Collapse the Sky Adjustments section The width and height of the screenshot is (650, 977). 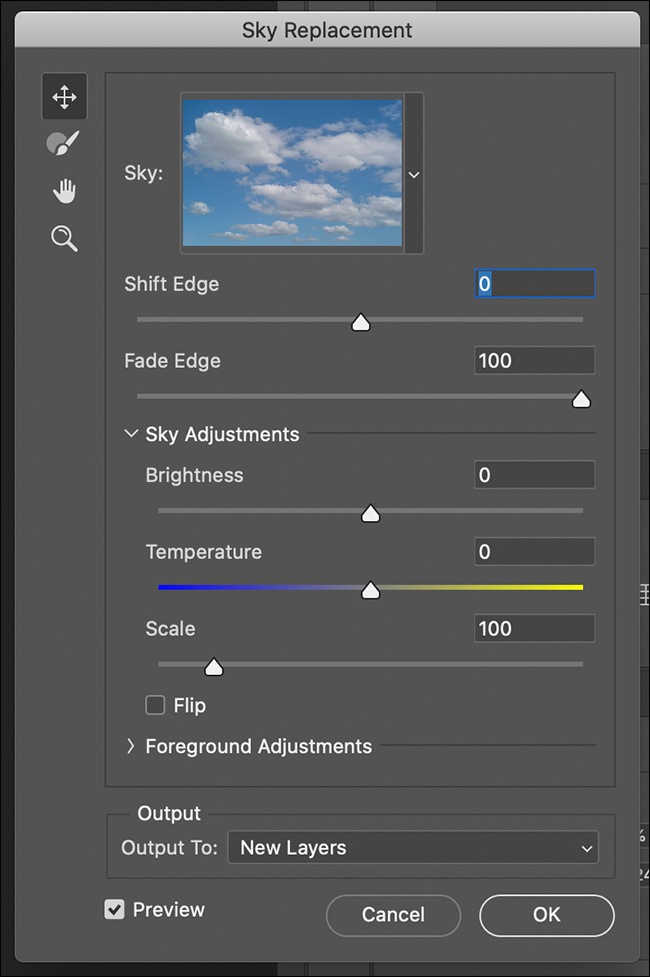pyautogui.click(x=131, y=434)
